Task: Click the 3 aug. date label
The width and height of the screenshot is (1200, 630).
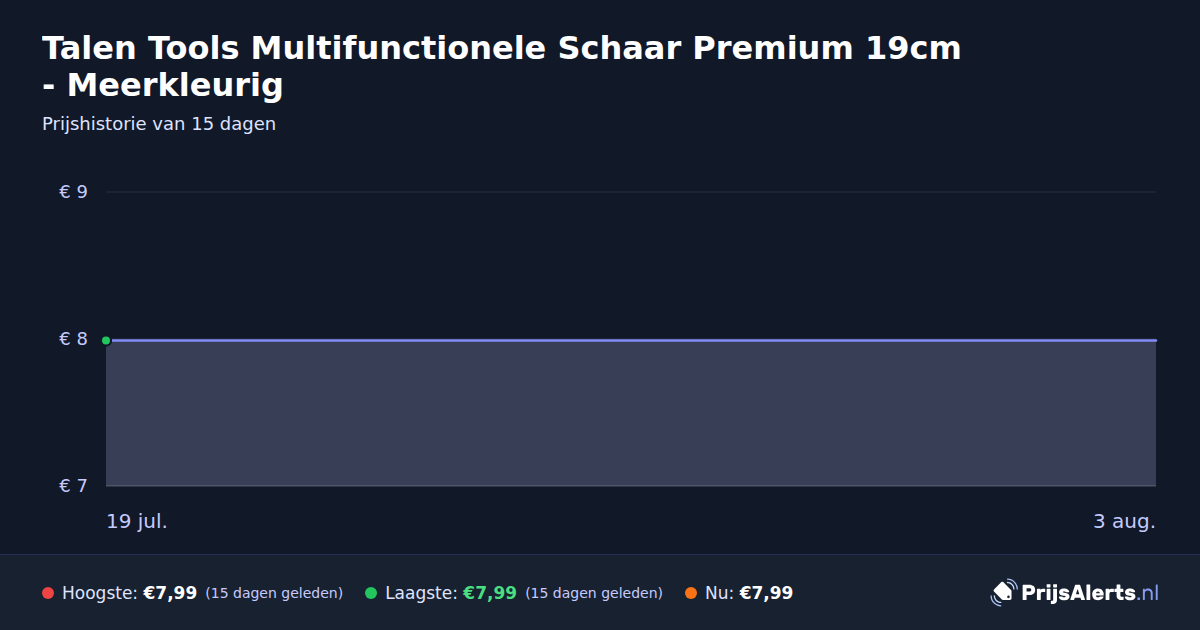Action: [x=1124, y=521]
